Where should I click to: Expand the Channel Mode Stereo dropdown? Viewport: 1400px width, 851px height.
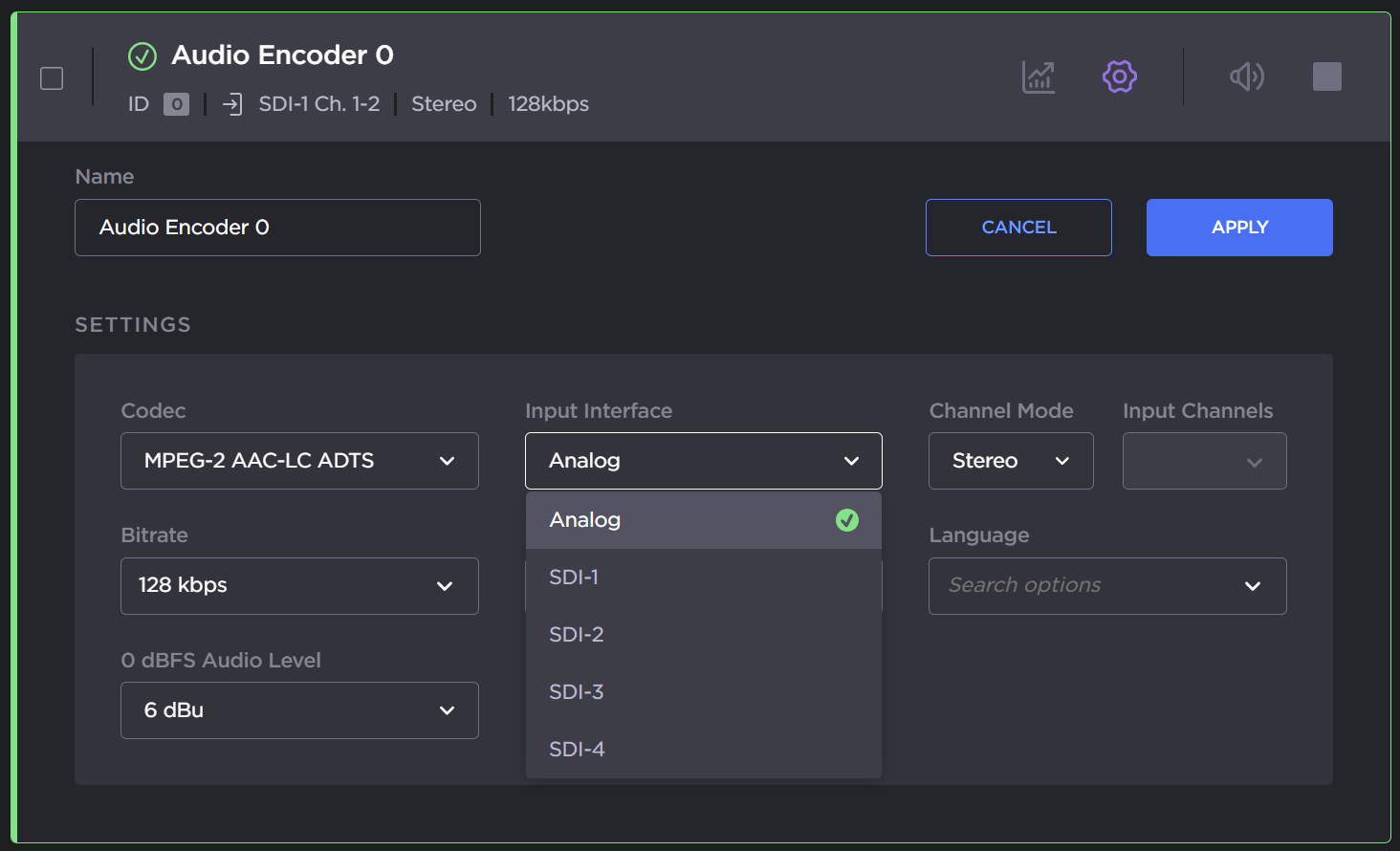pyautogui.click(x=1010, y=461)
